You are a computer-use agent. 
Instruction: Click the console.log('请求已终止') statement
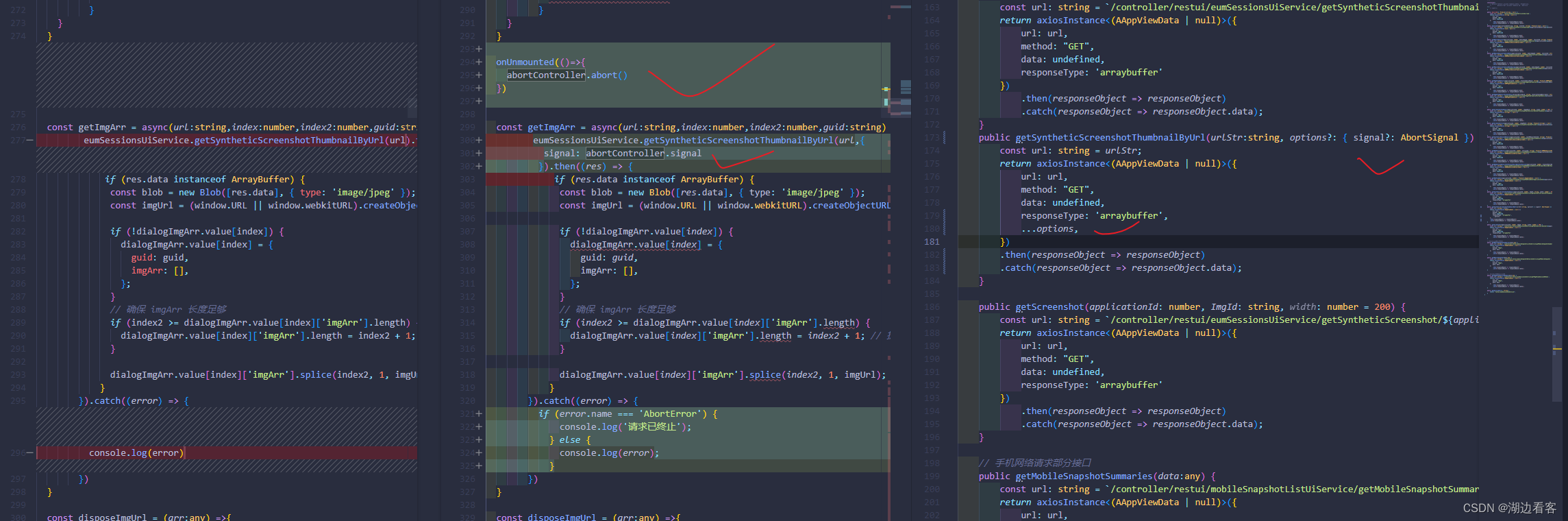tap(625, 426)
